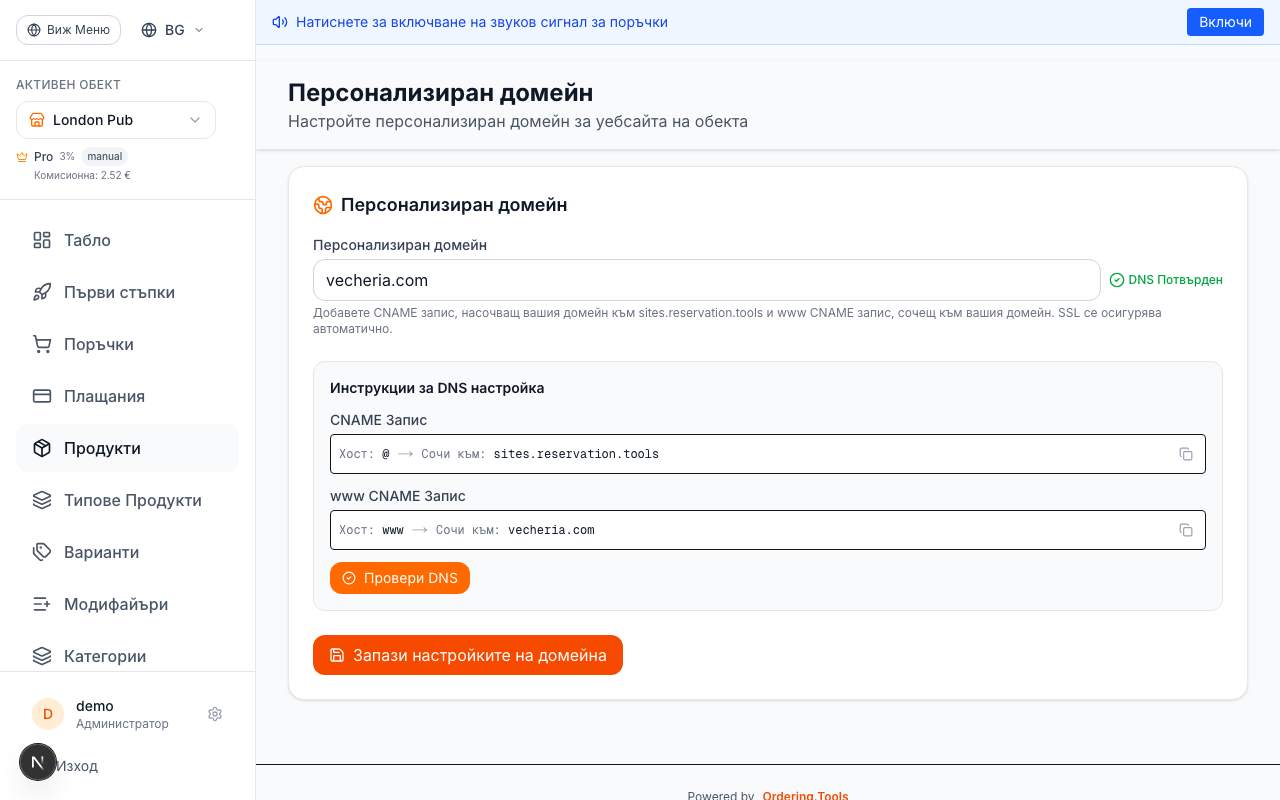1280x800 pixels.
Task: Click the shopping cart icon beside Поръчки
Action: click(x=41, y=344)
